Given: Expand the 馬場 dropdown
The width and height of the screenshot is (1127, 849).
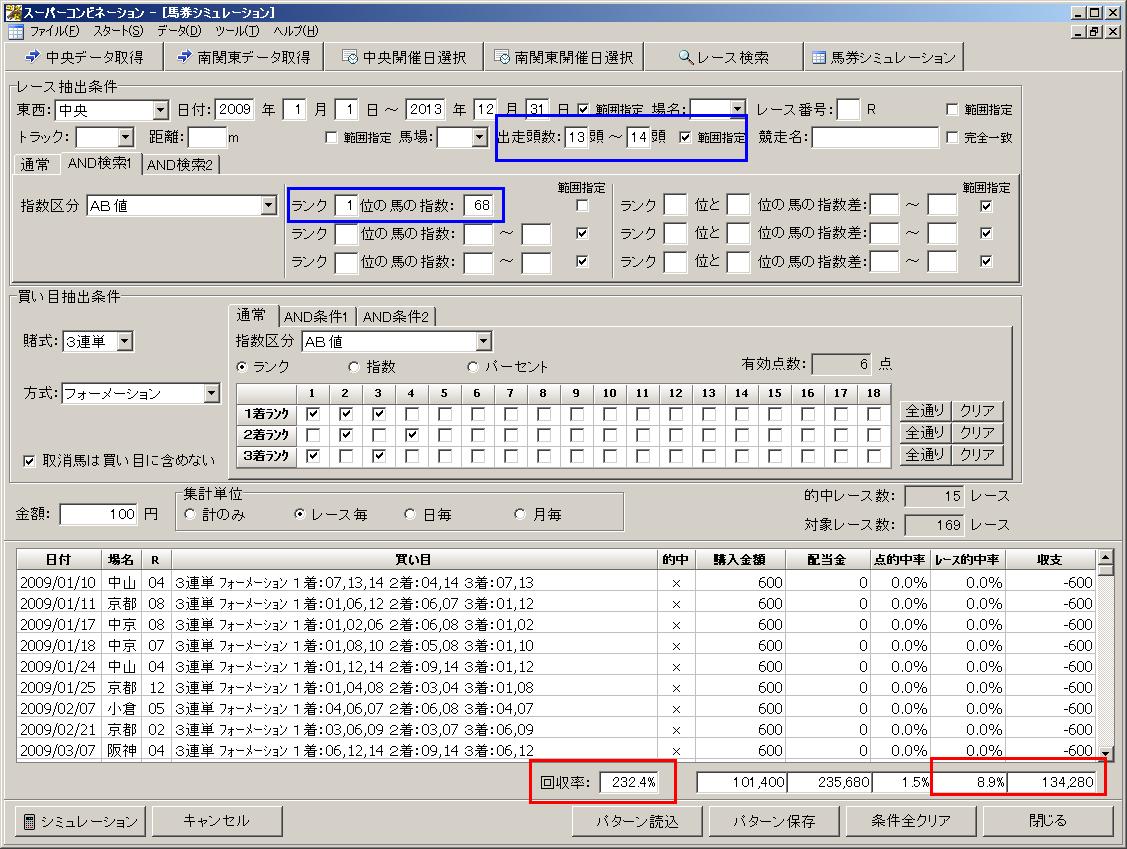Looking at the screenshot, I should pyautogui.click(x=479, y=137).
